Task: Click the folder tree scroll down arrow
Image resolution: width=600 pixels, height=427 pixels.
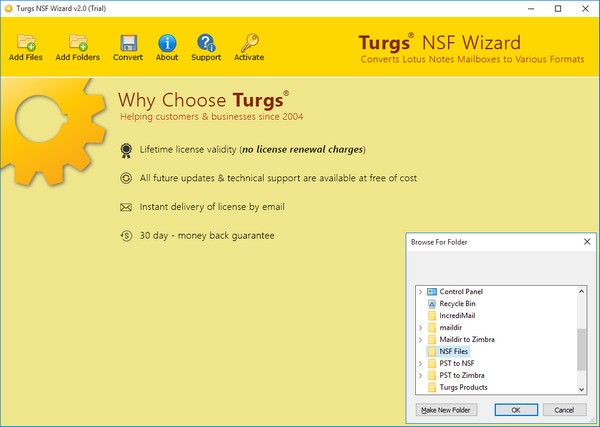Action: tap(581, 390)
